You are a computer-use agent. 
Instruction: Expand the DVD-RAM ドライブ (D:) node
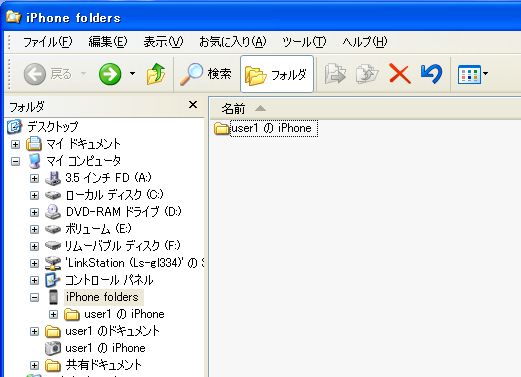click(34, 212)
